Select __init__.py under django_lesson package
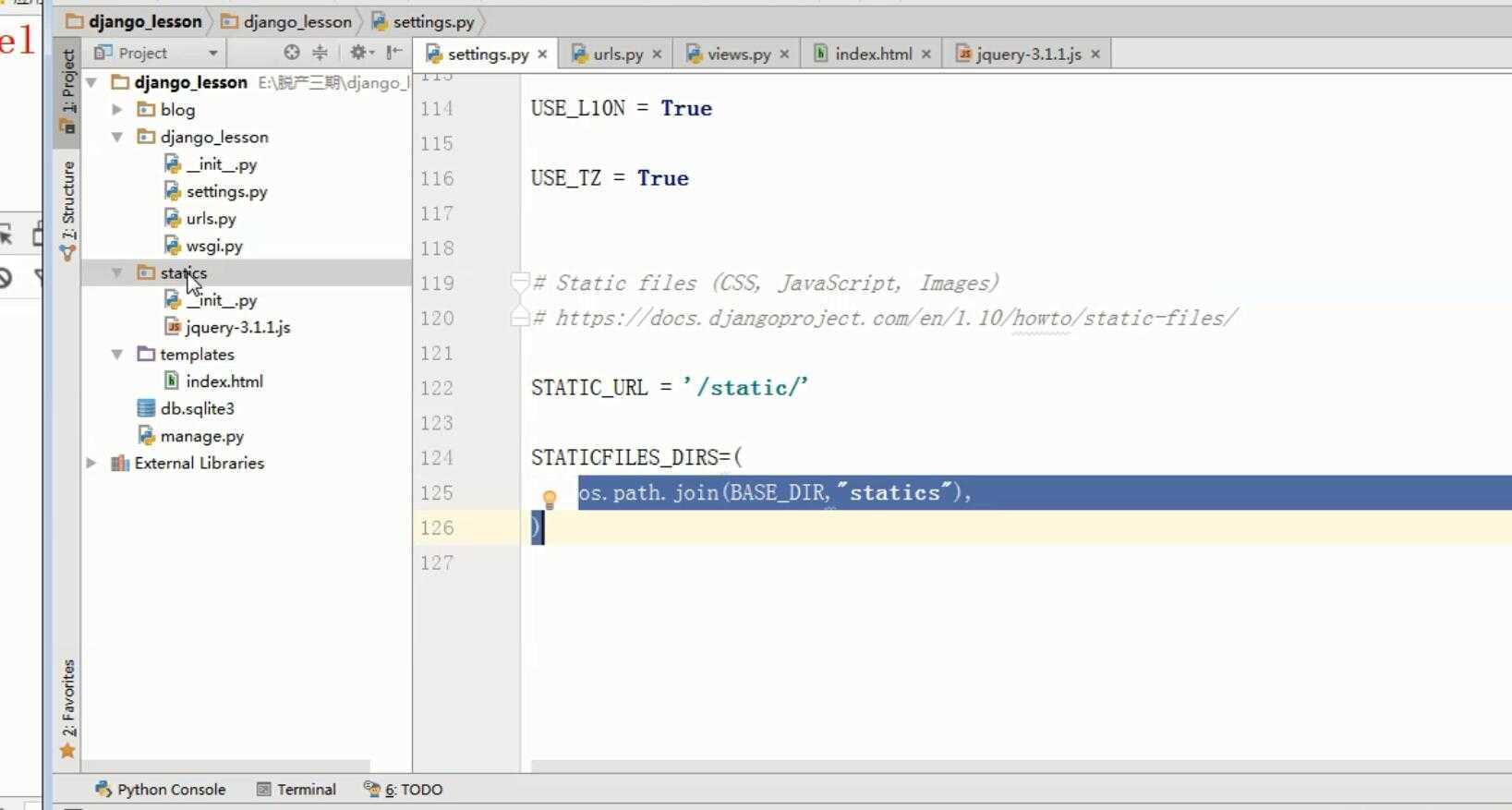The height and width of the screenshot is (810, 1512). click(x=221, y=163)
